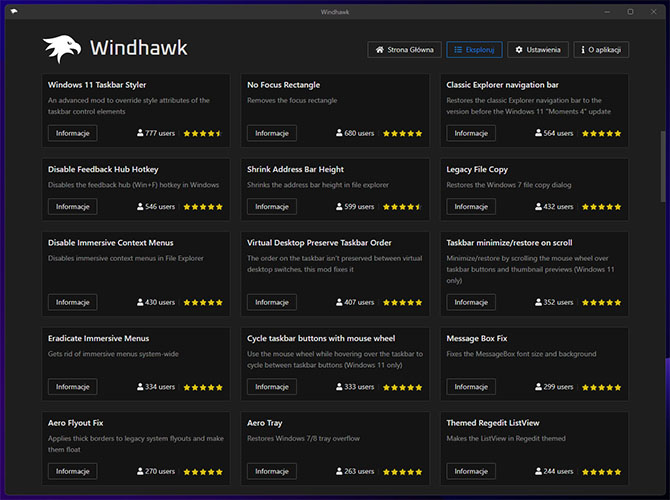Image resolution: width=670 pixels, height=500 pixels.
Task: Click user icon beside 299 users
Action: pyautogui.click(x=538, y=387)
